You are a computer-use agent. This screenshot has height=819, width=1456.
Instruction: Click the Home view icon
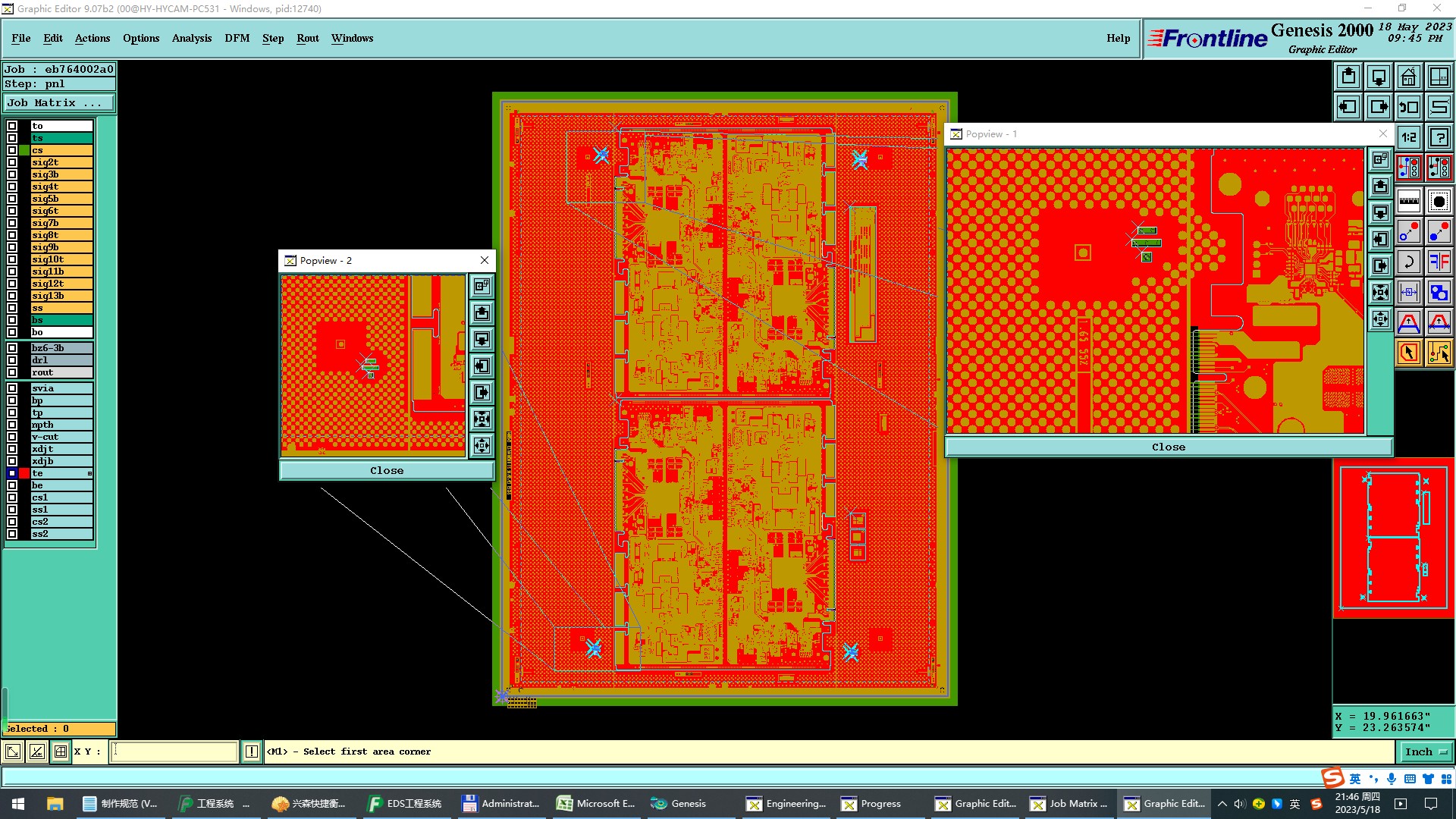(1409, 77)
